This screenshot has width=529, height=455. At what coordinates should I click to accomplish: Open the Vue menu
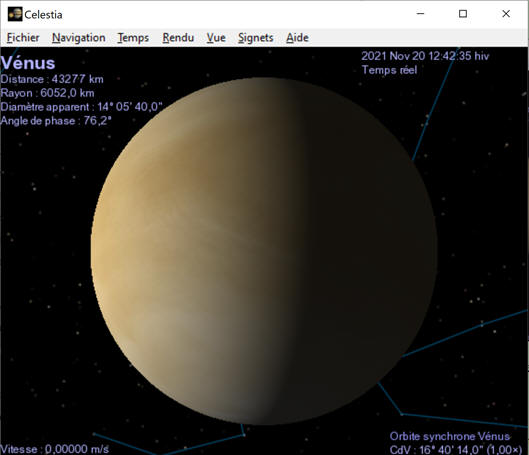click(x=216, y=37)
